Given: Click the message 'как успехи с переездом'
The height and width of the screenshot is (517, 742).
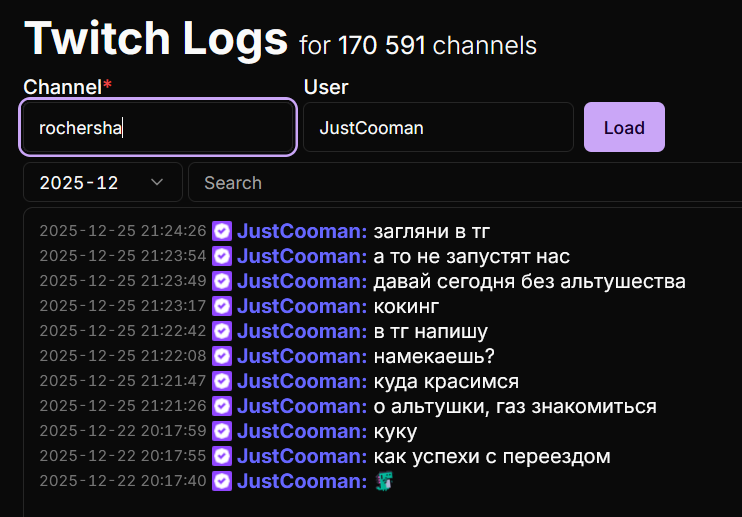Looking at the screenshot, I should coord(492,457).
